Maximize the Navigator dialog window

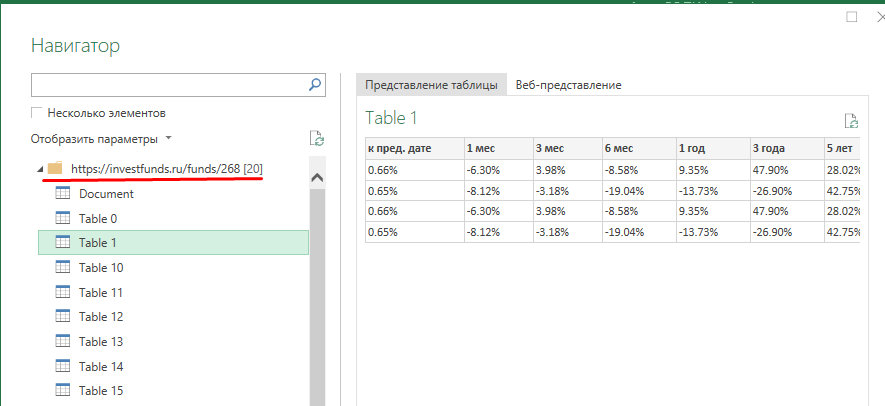pyautogui.click(x=852, y=17)
